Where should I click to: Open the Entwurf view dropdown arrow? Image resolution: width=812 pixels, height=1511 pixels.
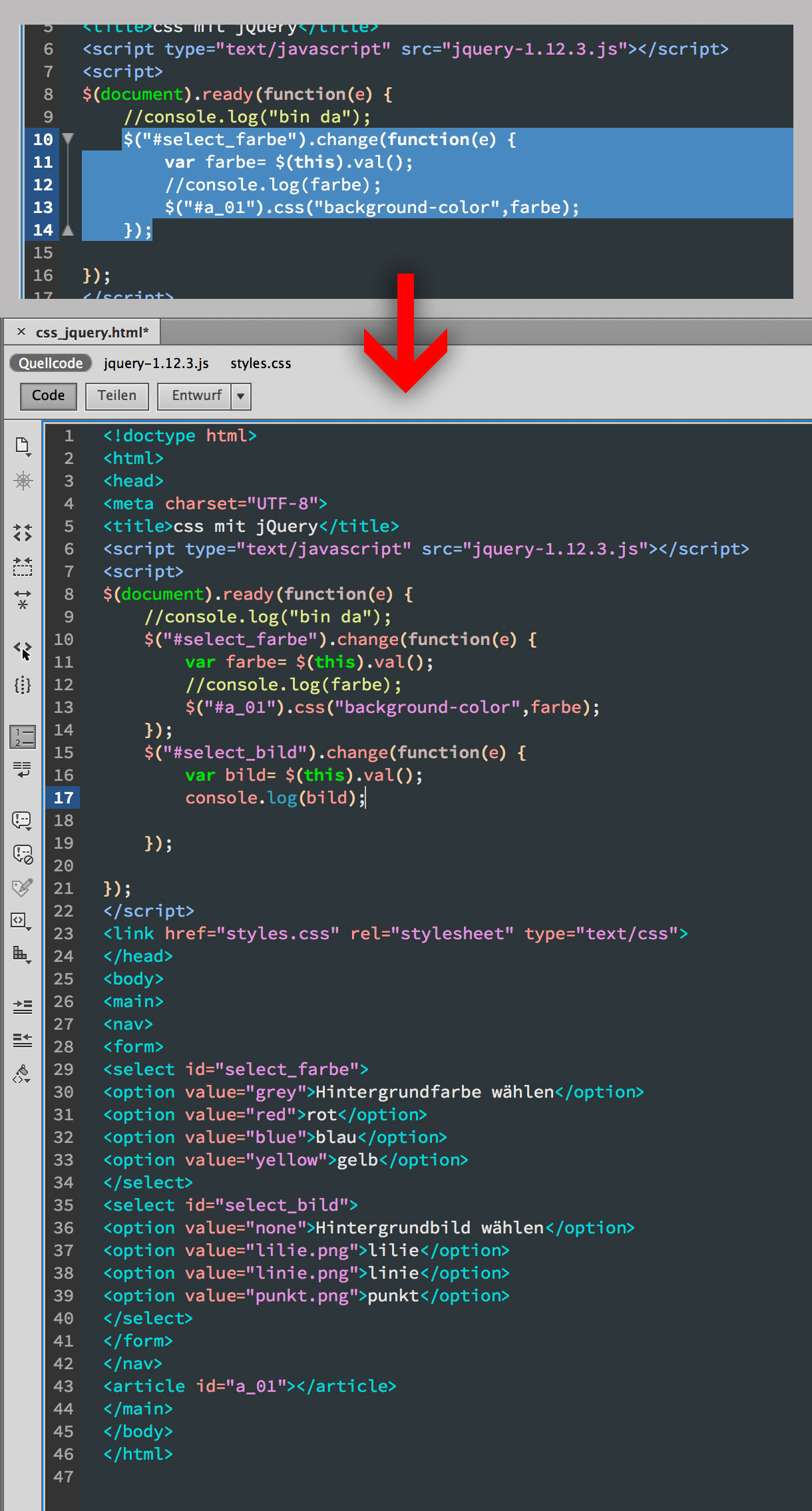[x=240, y=396]
